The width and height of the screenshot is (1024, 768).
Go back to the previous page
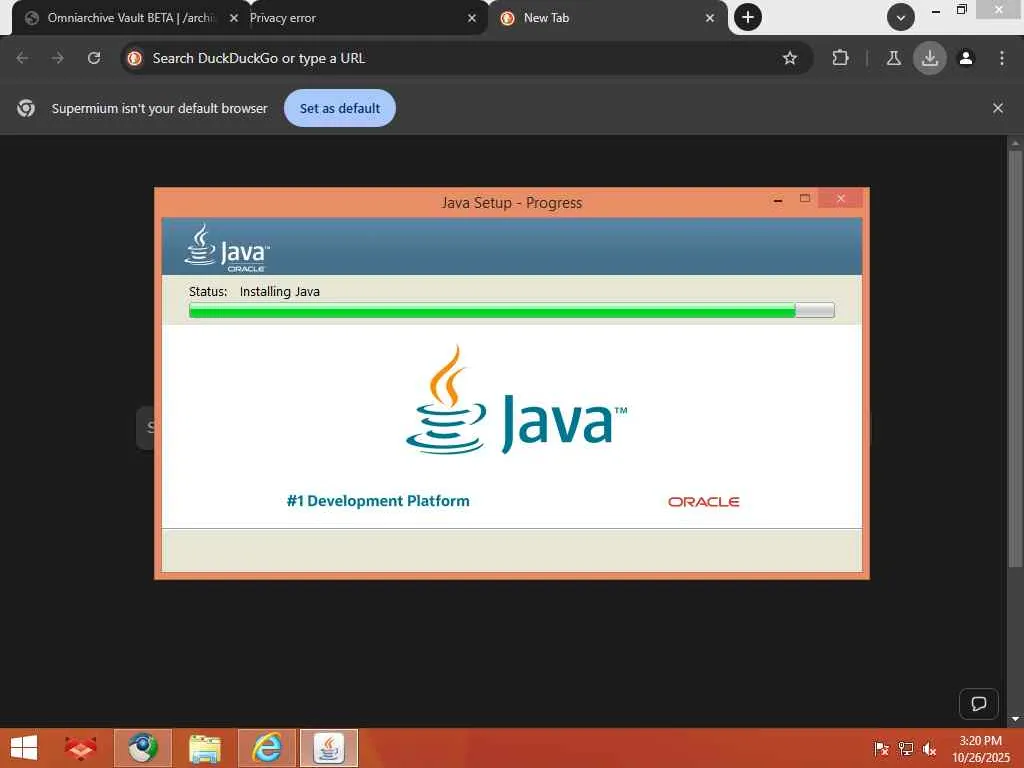pyautogui.click(x=22, y=58)
